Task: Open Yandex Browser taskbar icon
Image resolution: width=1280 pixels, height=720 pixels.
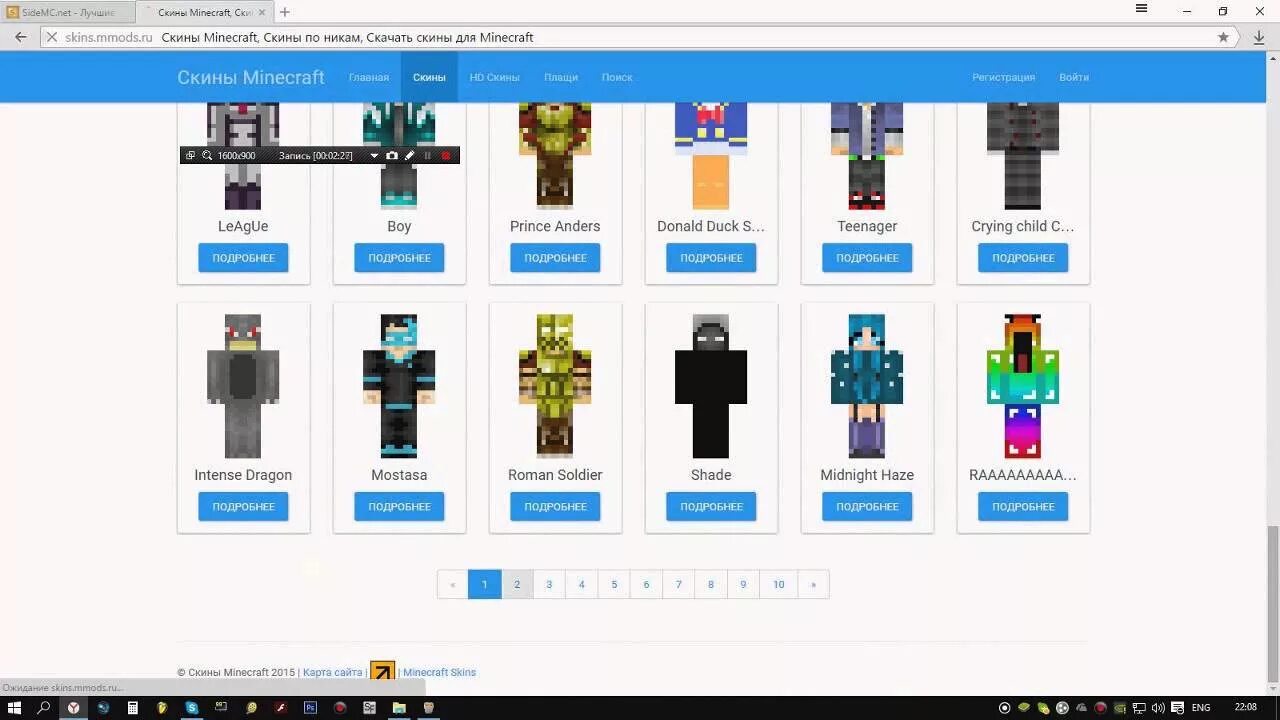Action: click(x=73, y=708)
